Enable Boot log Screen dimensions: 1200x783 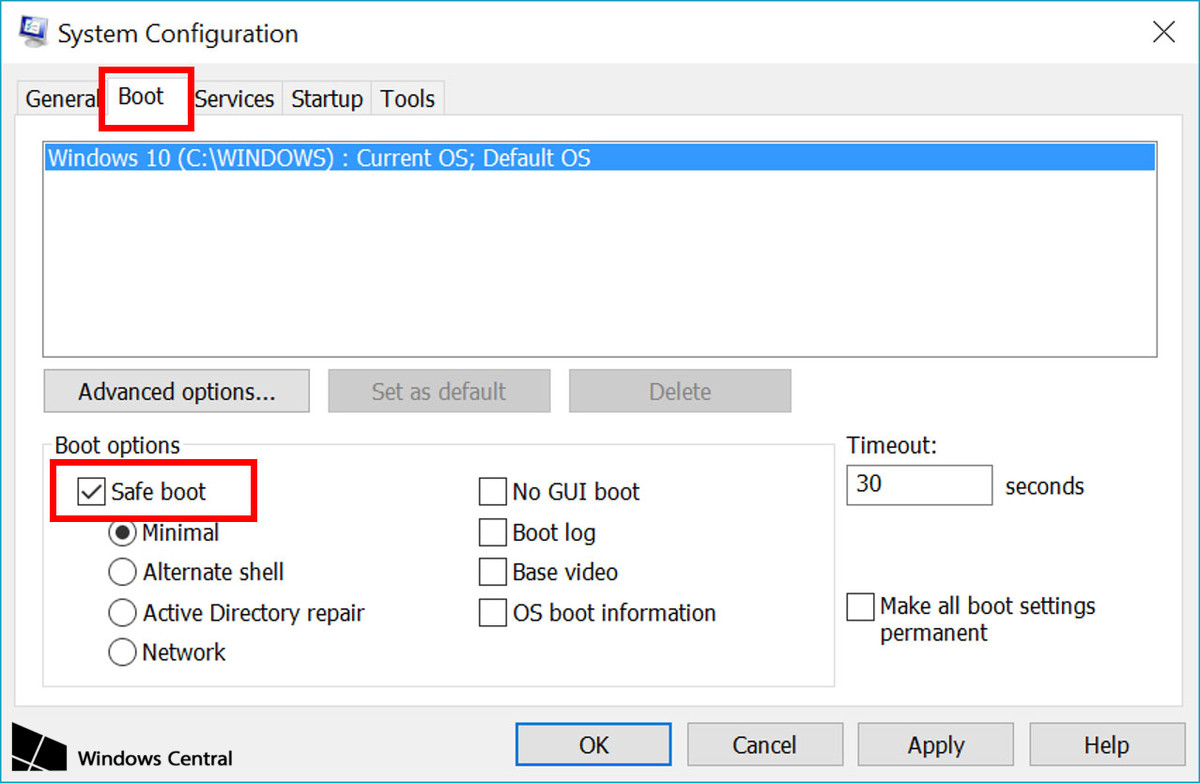tap(493, 532)
